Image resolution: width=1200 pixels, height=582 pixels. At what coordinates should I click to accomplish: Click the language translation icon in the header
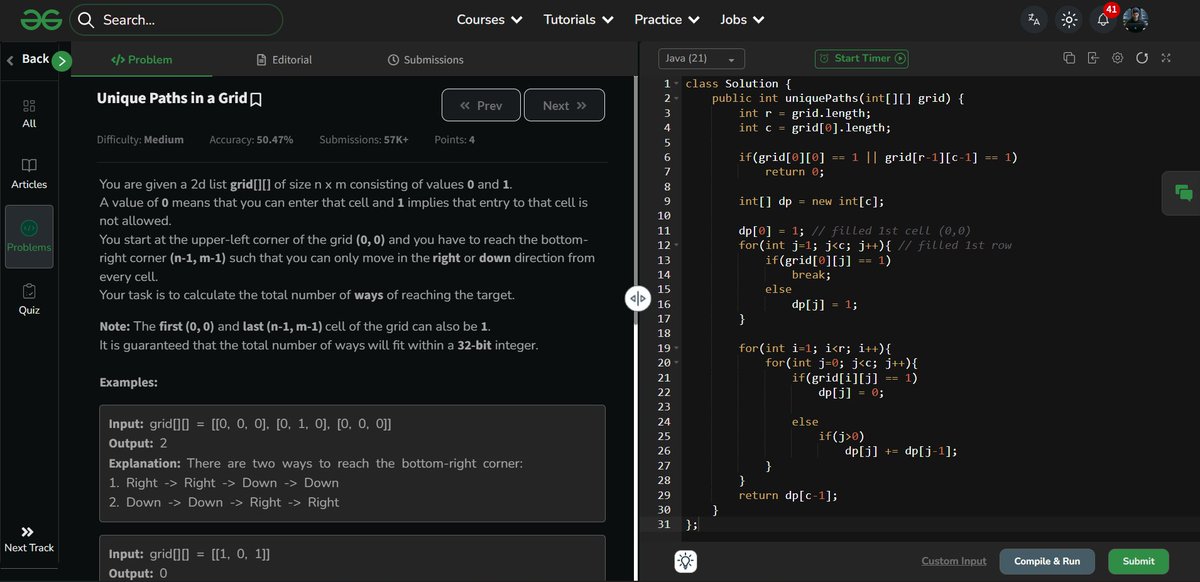point(1034,19)
